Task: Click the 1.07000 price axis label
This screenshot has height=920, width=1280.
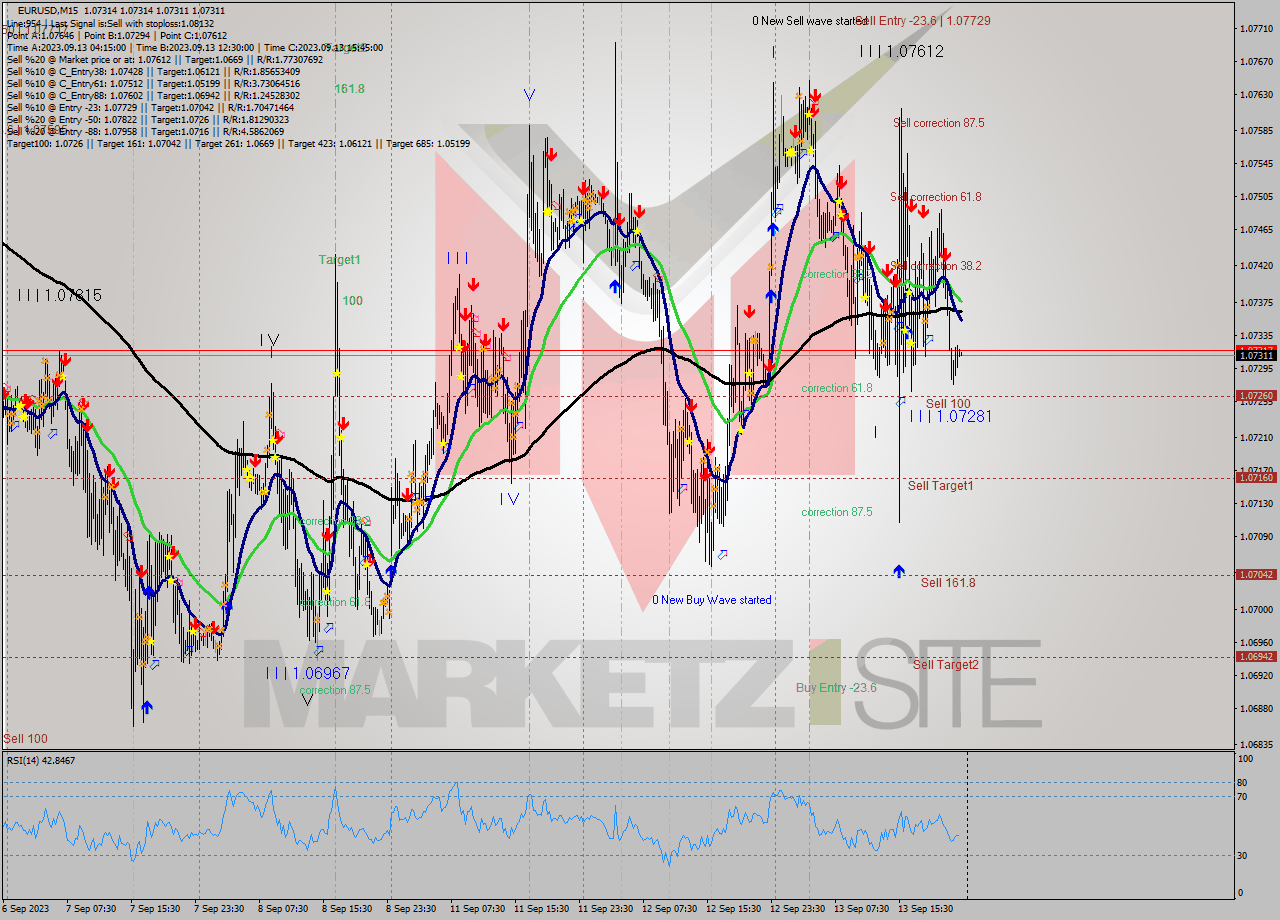Action: tap(1256, 610)
